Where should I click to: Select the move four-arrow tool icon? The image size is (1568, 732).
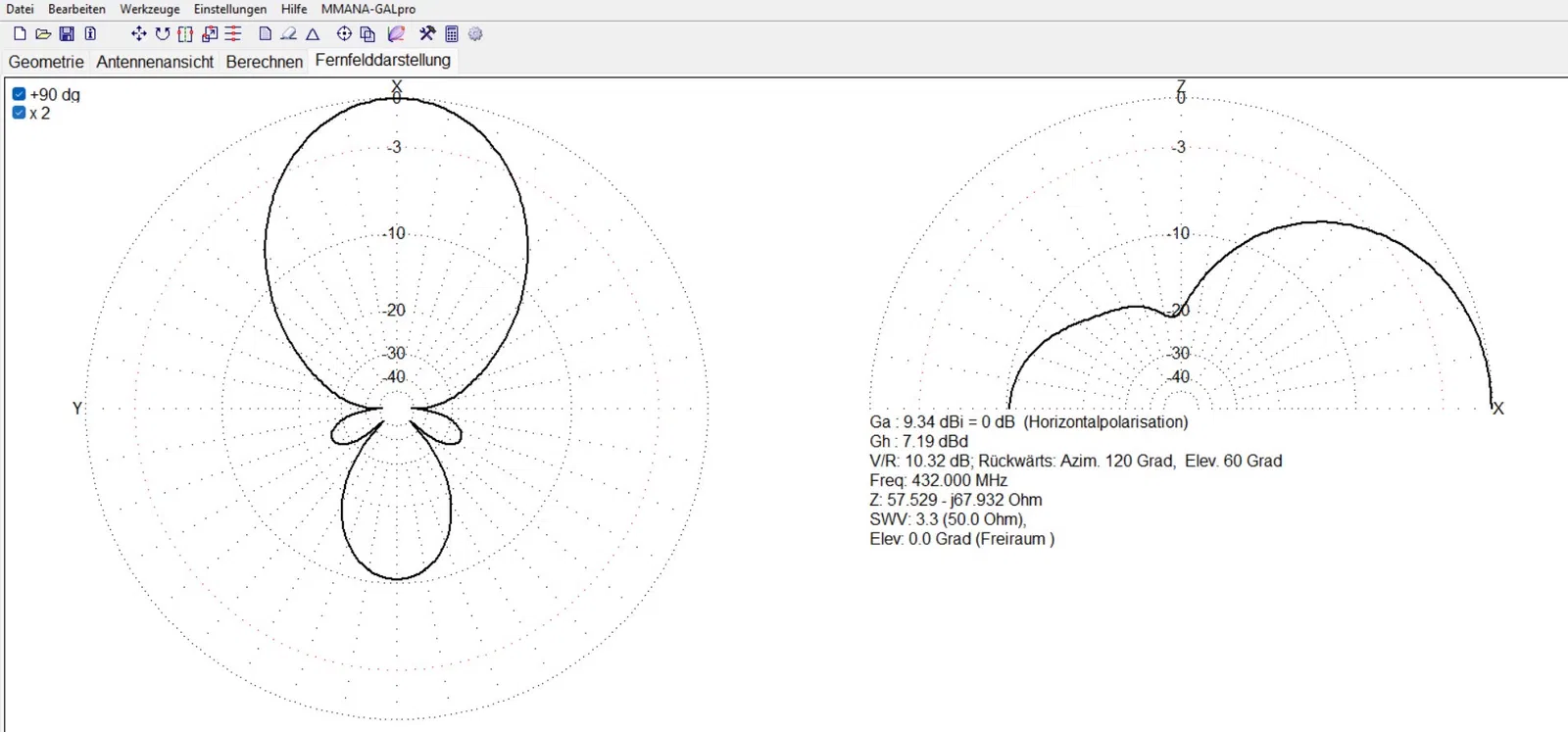[138, 33]
